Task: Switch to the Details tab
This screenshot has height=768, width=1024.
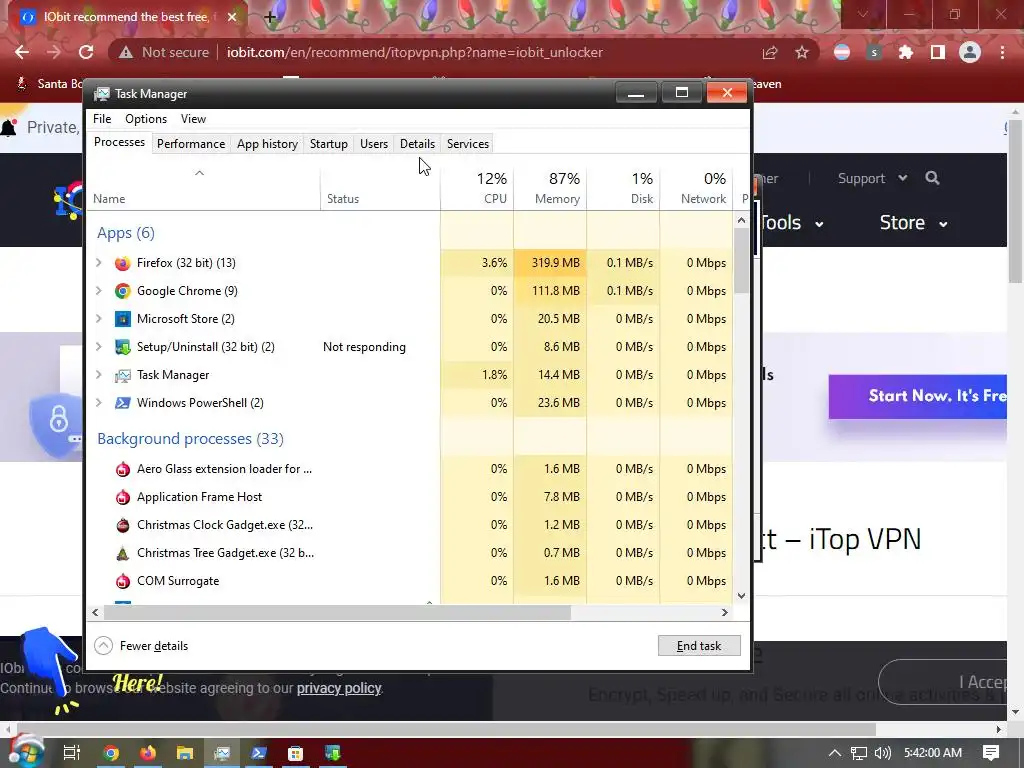Action: click(417, 144)
